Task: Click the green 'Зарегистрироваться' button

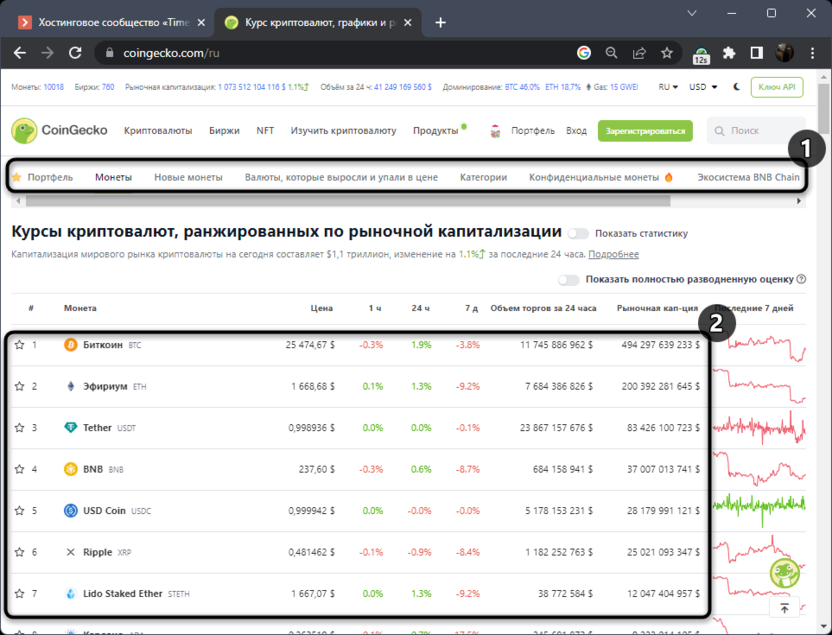Action: pyautogui.click(x=645, y=131)
